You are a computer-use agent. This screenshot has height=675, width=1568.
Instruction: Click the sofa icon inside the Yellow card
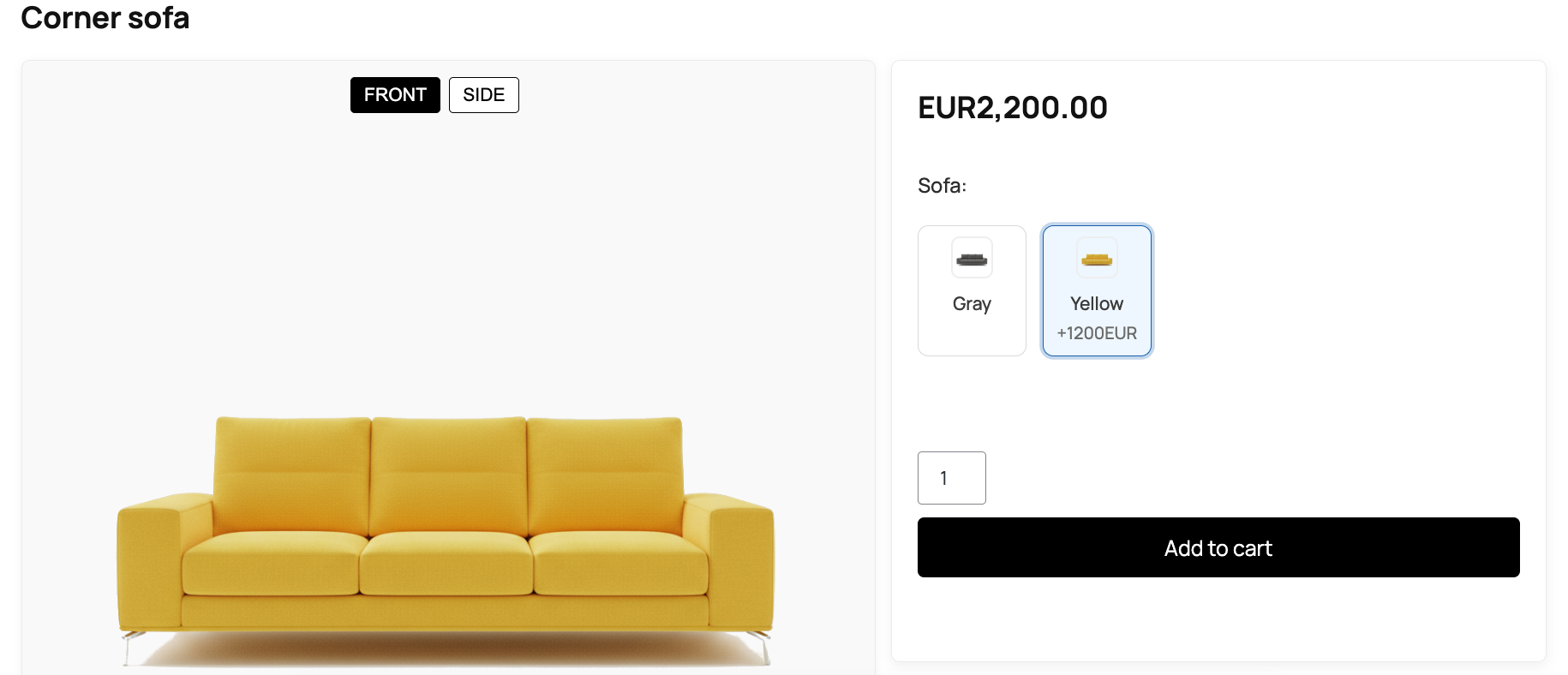pos(1097,258)
